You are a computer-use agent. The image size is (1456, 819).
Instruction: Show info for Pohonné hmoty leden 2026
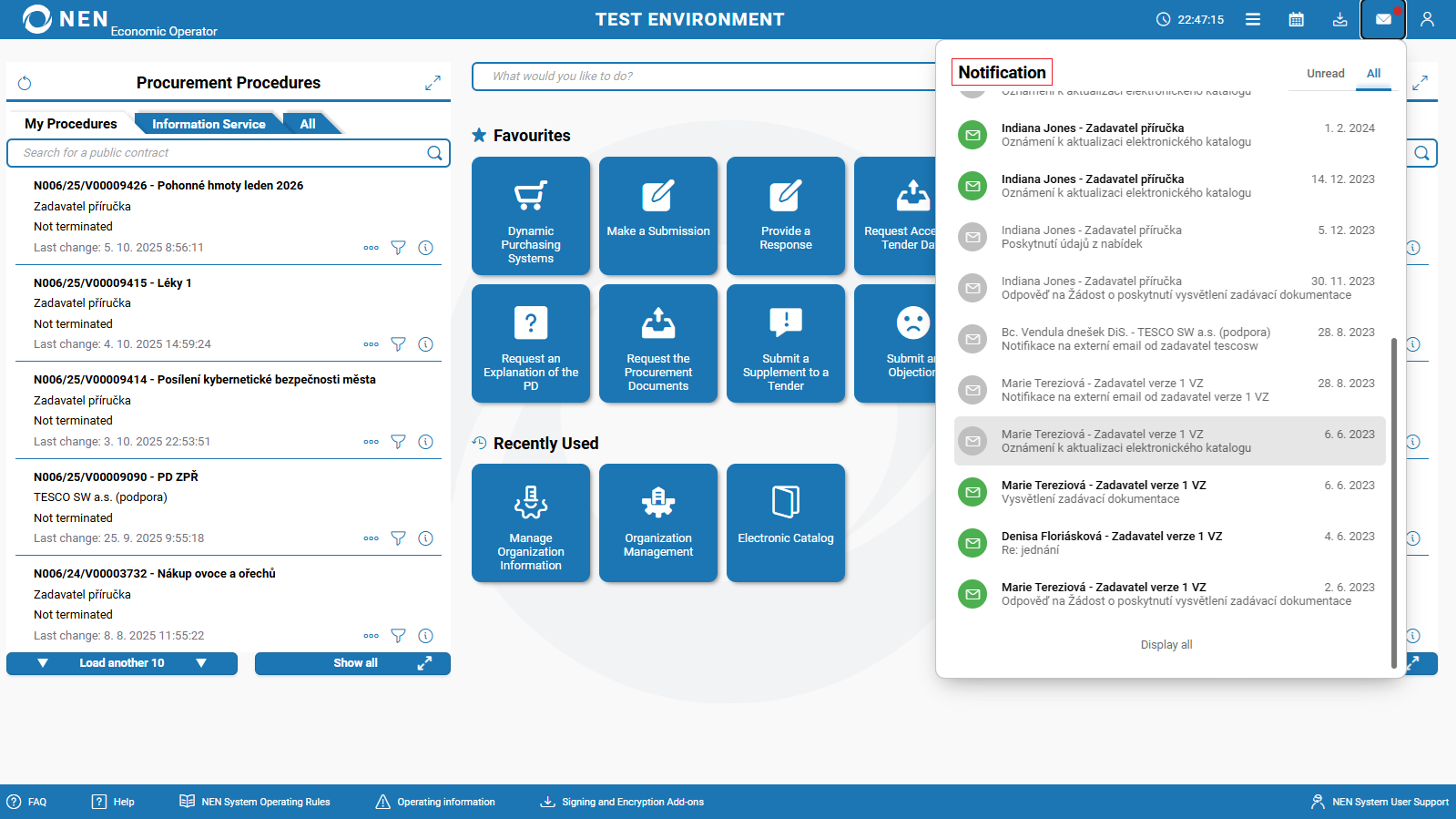point(425,248)
